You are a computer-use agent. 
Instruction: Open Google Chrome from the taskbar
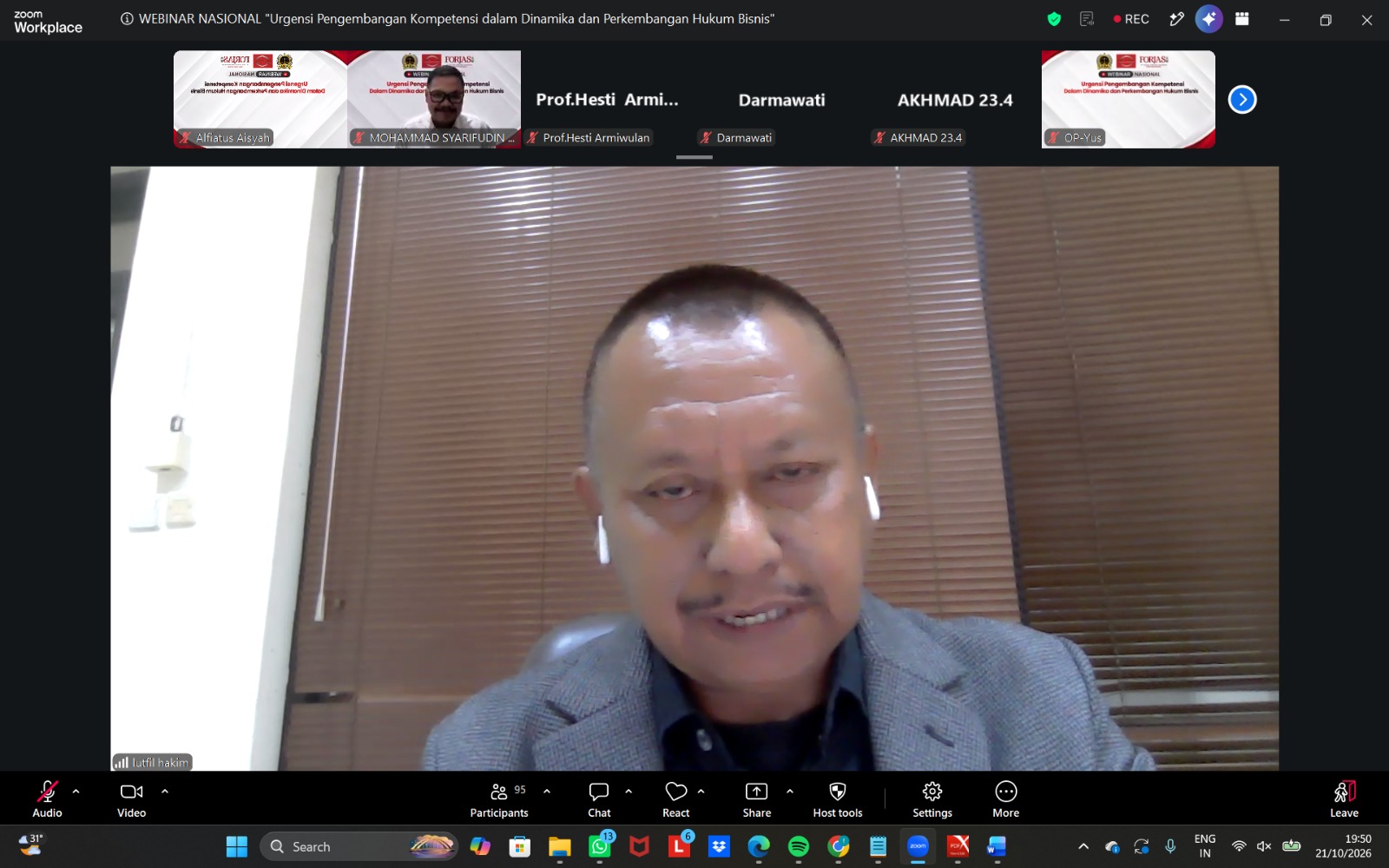pyautogui.click(x=839, y=846)
